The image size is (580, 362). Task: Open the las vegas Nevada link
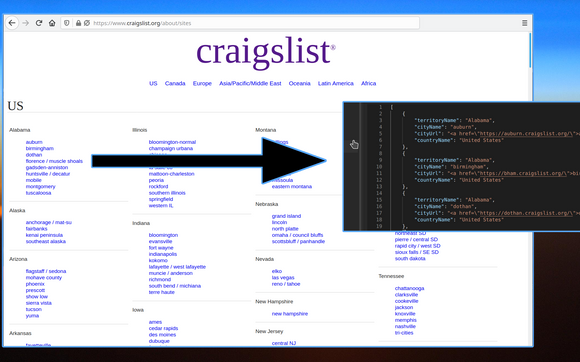(x=283, y=277)
